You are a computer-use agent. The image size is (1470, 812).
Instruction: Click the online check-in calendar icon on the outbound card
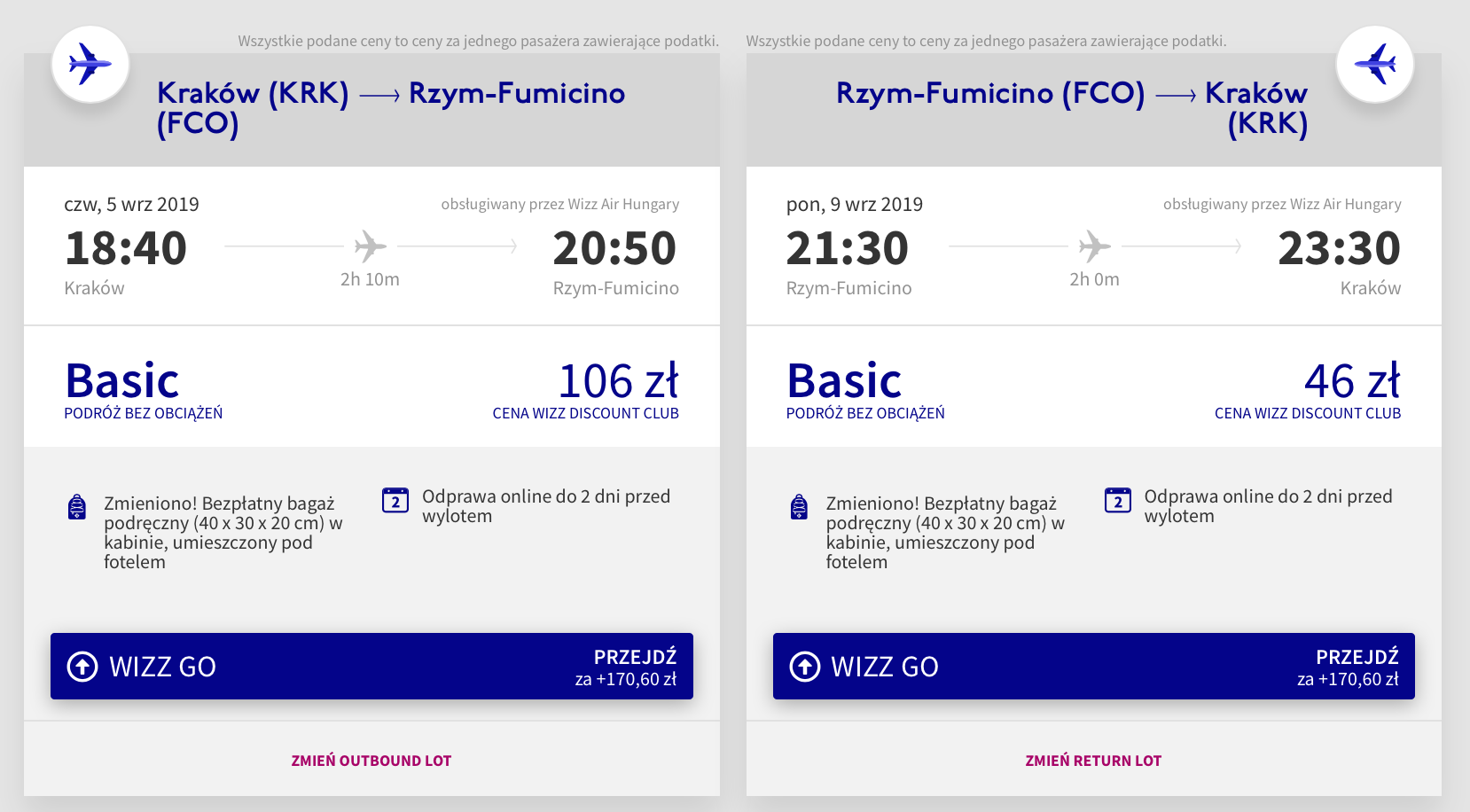(x=395, y=500)
